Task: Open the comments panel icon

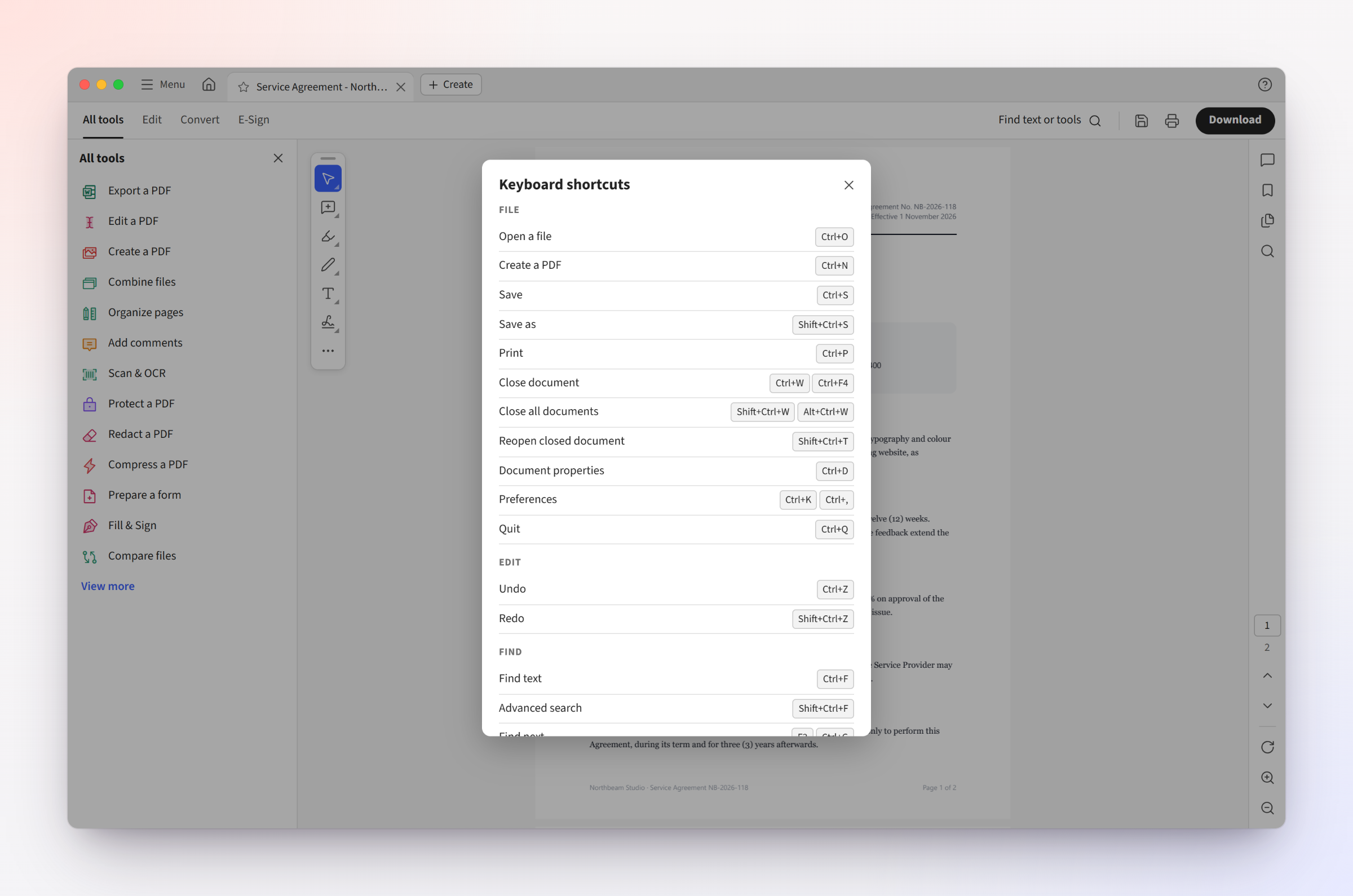Action: (x=1267, y=160)
